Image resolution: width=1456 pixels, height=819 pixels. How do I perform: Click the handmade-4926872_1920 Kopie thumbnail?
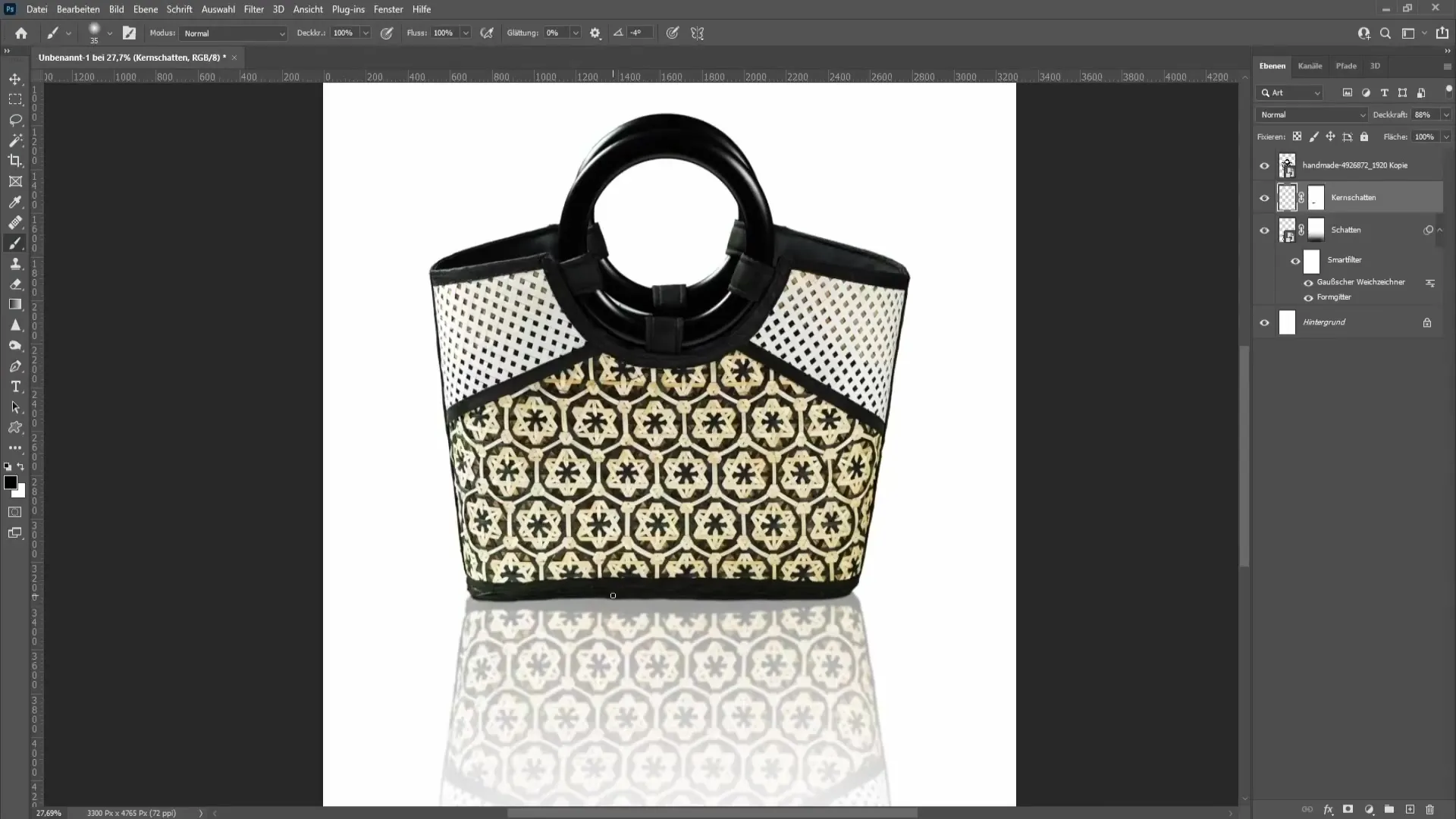click(1287, 165)
